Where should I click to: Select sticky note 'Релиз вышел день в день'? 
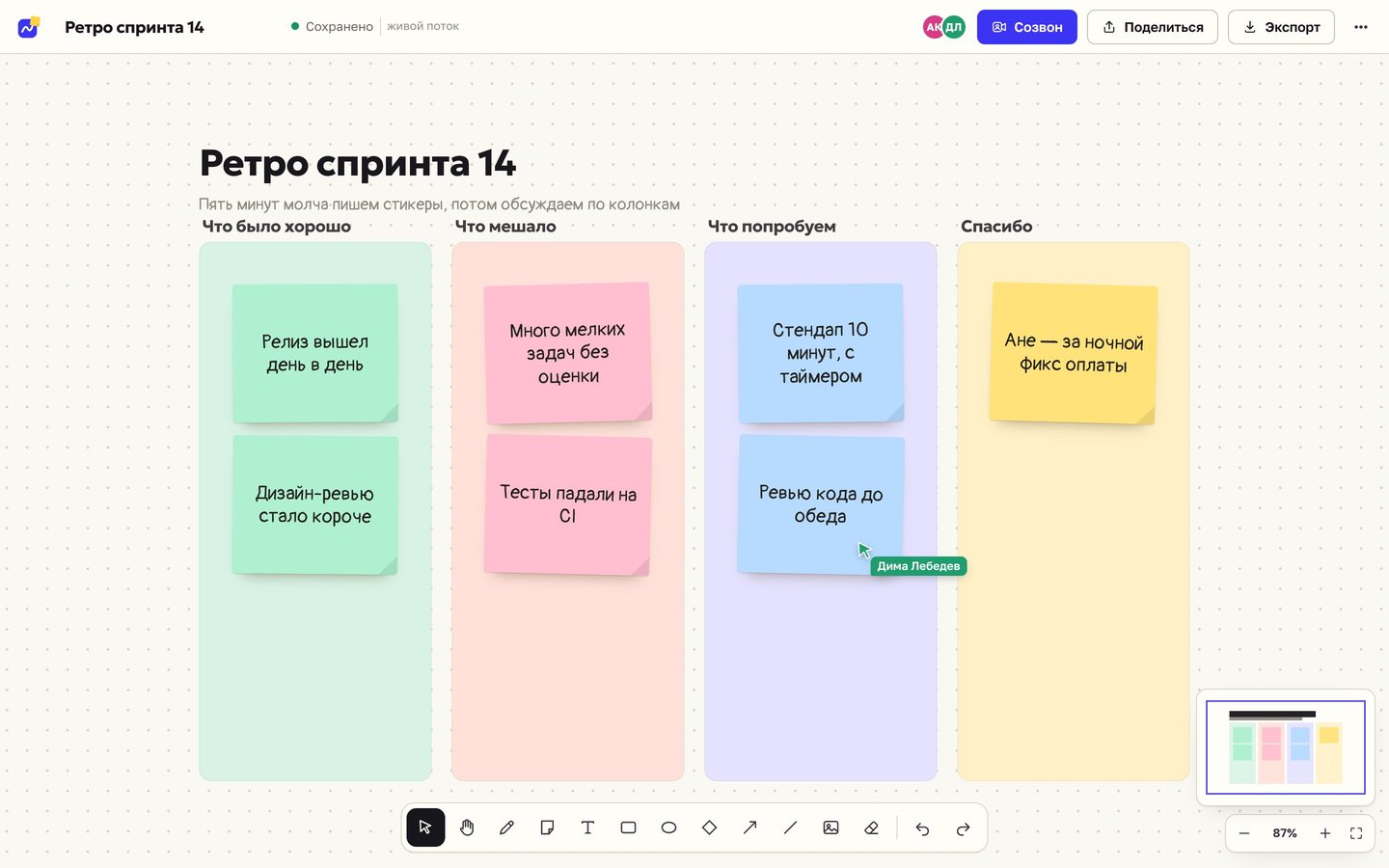tap(315, 353)
